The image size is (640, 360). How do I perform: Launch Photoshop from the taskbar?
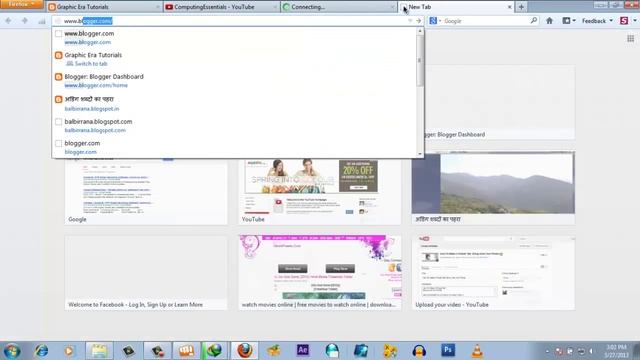(448, 350)
